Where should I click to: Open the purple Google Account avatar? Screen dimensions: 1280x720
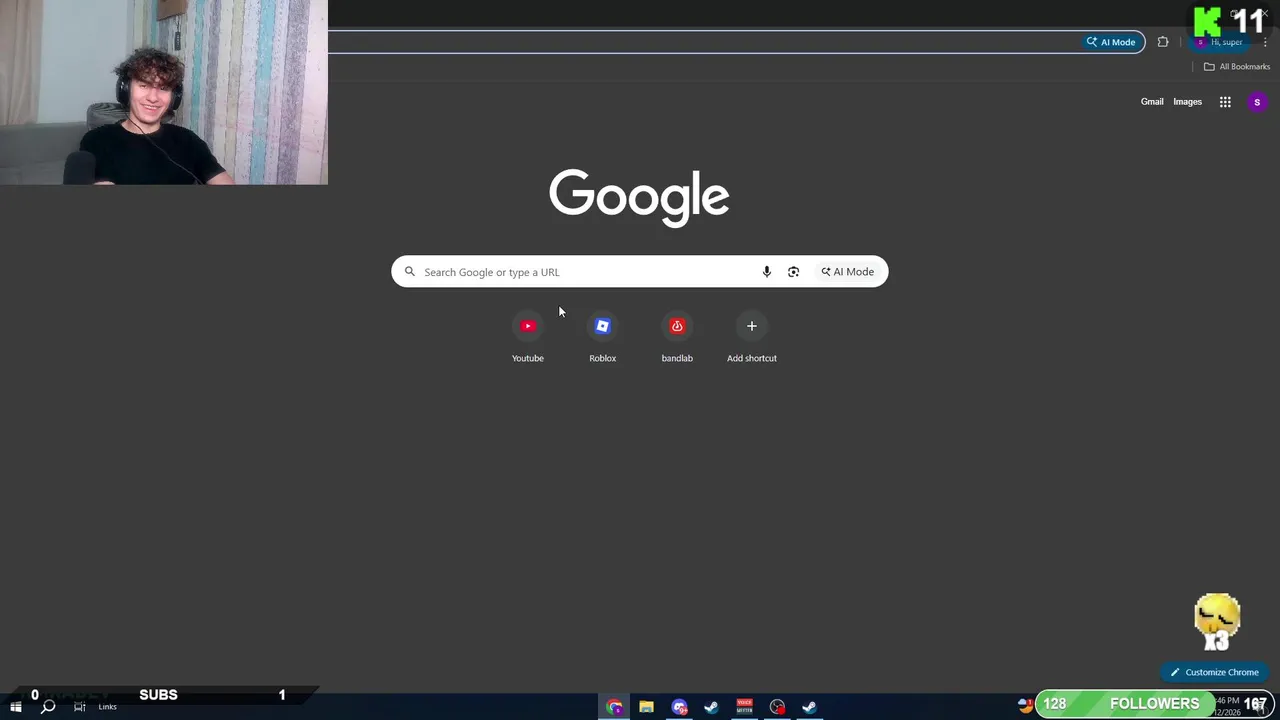click(1257, 102)
